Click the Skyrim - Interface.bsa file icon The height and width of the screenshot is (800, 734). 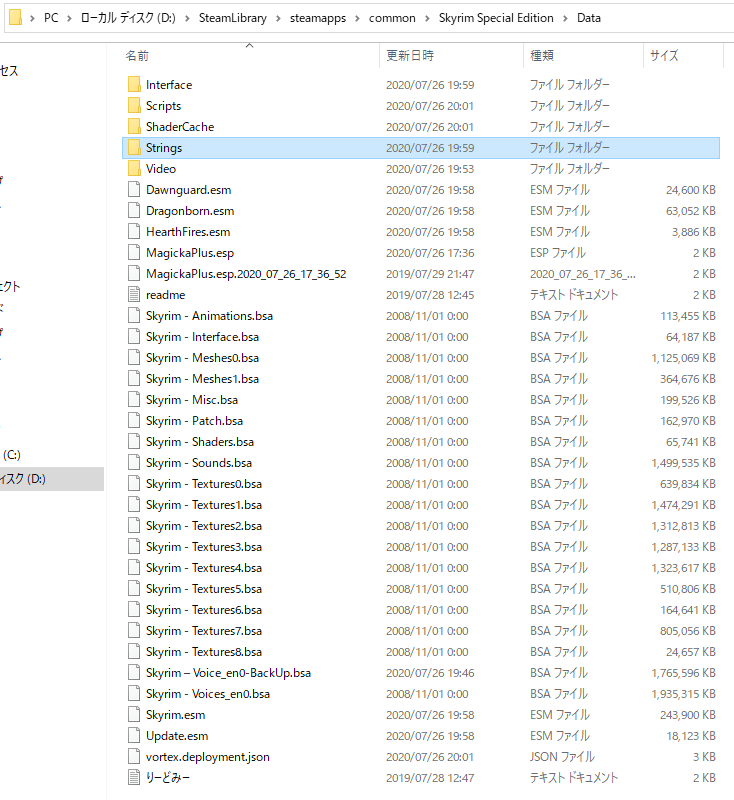(x=134, y=337)
